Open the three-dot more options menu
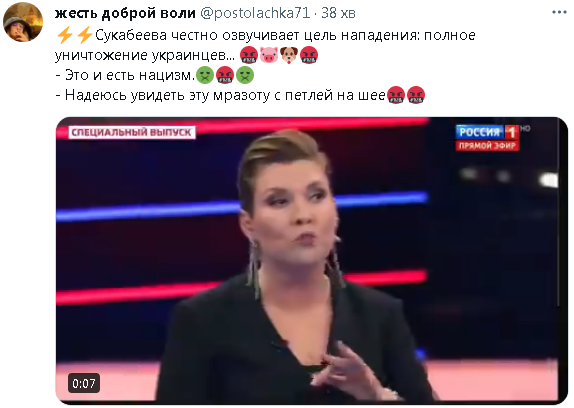The height and width of the screenshot is (408, 574). [x=559, y=12]
